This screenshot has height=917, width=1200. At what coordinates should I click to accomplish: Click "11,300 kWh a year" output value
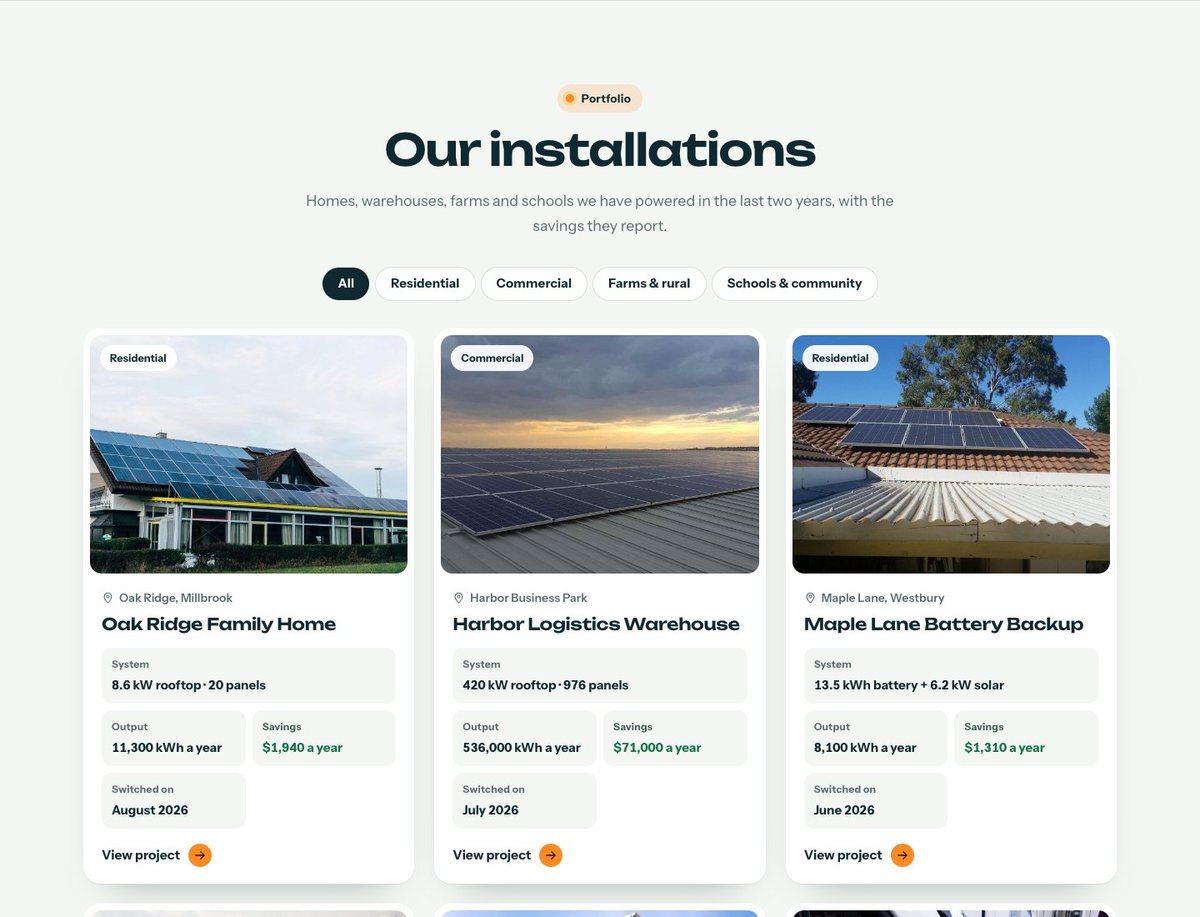coord(167,747)
